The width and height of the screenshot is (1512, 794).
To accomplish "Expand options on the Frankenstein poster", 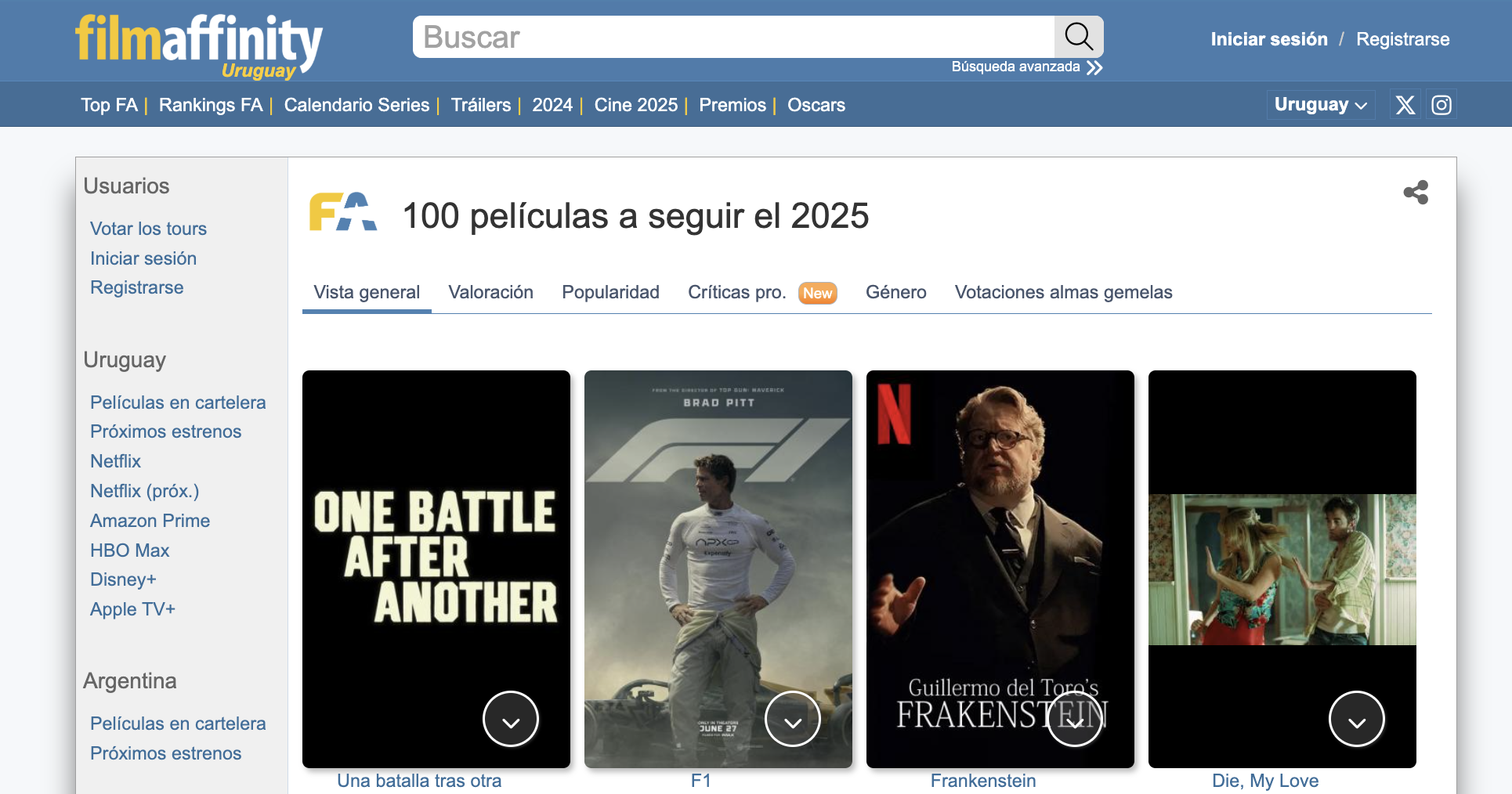I will click(x=1075, y=719).
